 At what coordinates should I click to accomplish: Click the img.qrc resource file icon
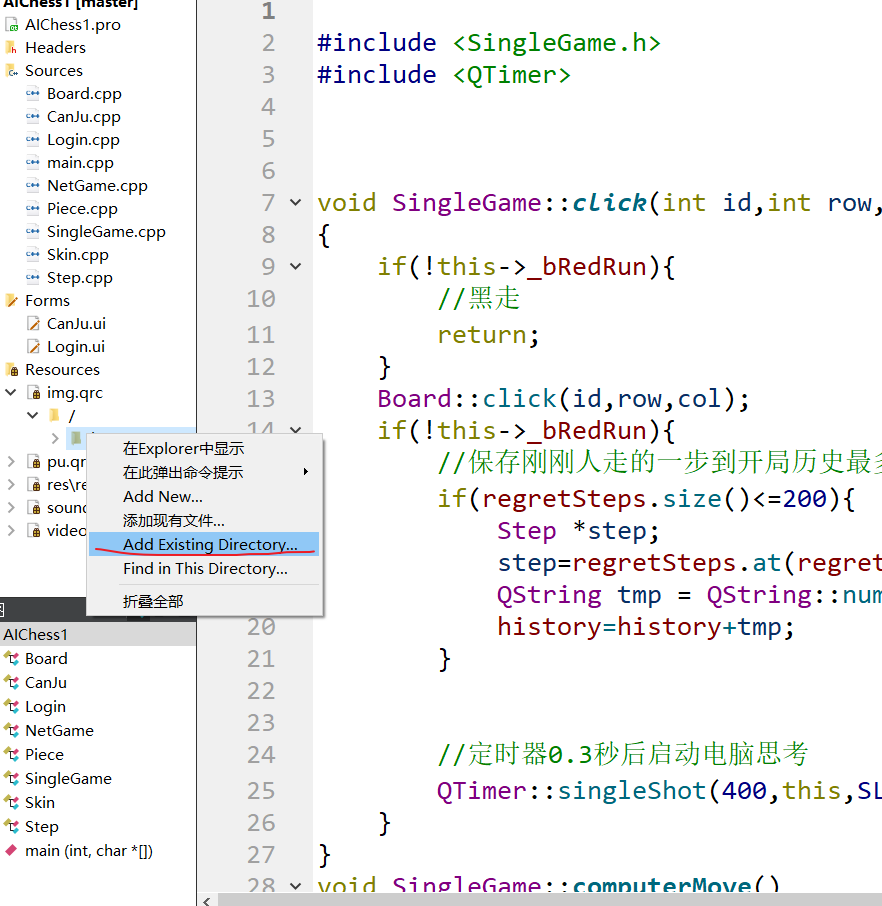34,393
